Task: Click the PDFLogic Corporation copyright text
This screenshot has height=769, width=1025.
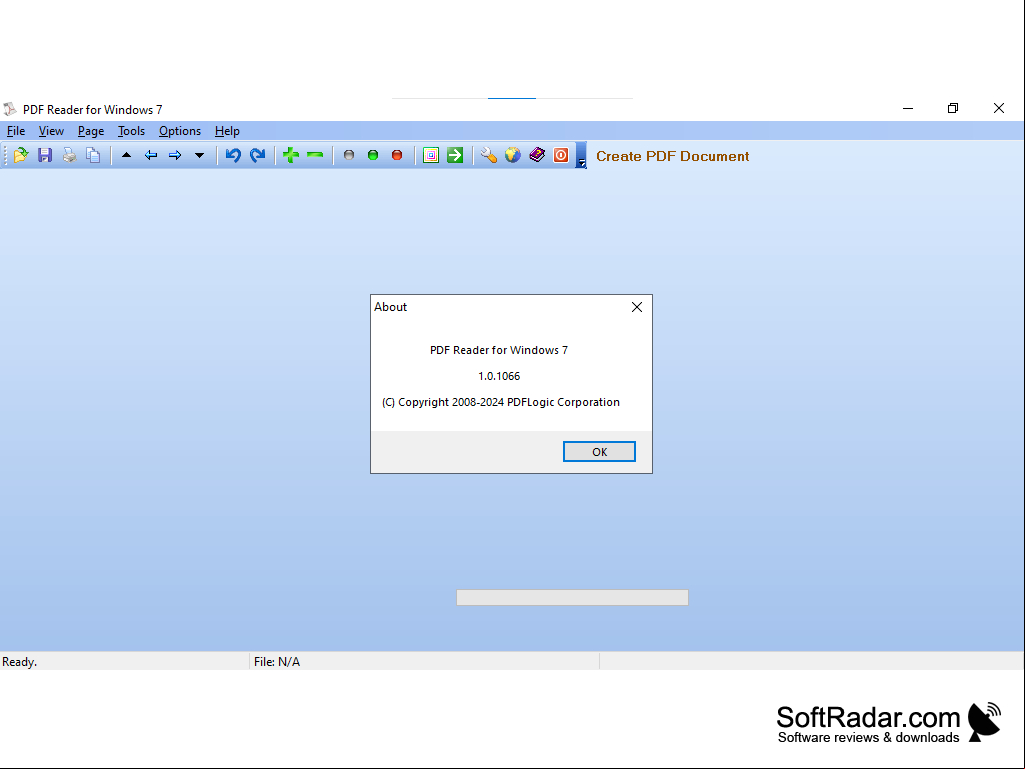Action: [x=501, y=402]
